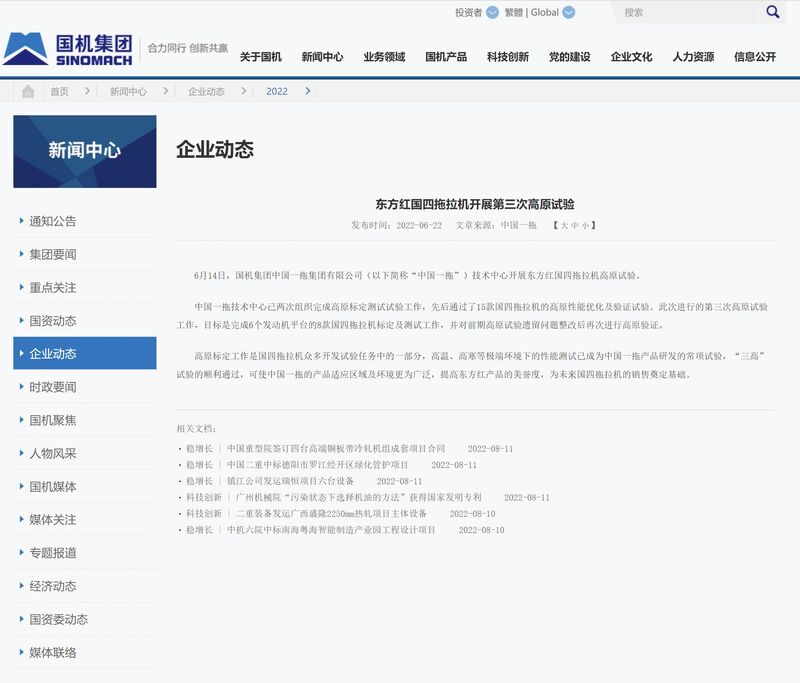Image resolution: width=800 pixels, height=683 pixels.
Task: Open 中国重型院签订四台高端铜板带冷轧机组 article
Action: click(x=336, y=448)
